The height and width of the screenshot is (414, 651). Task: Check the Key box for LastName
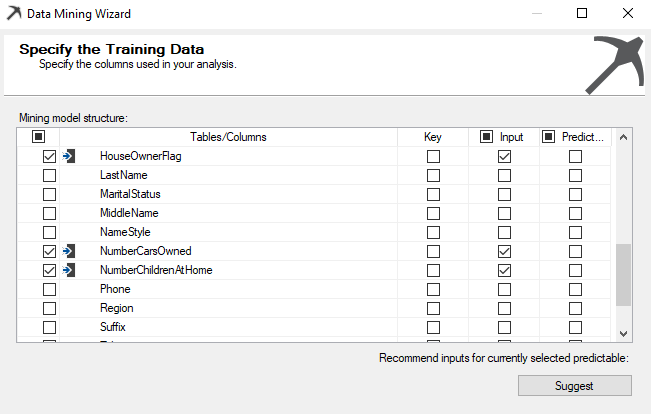(433, 175)
